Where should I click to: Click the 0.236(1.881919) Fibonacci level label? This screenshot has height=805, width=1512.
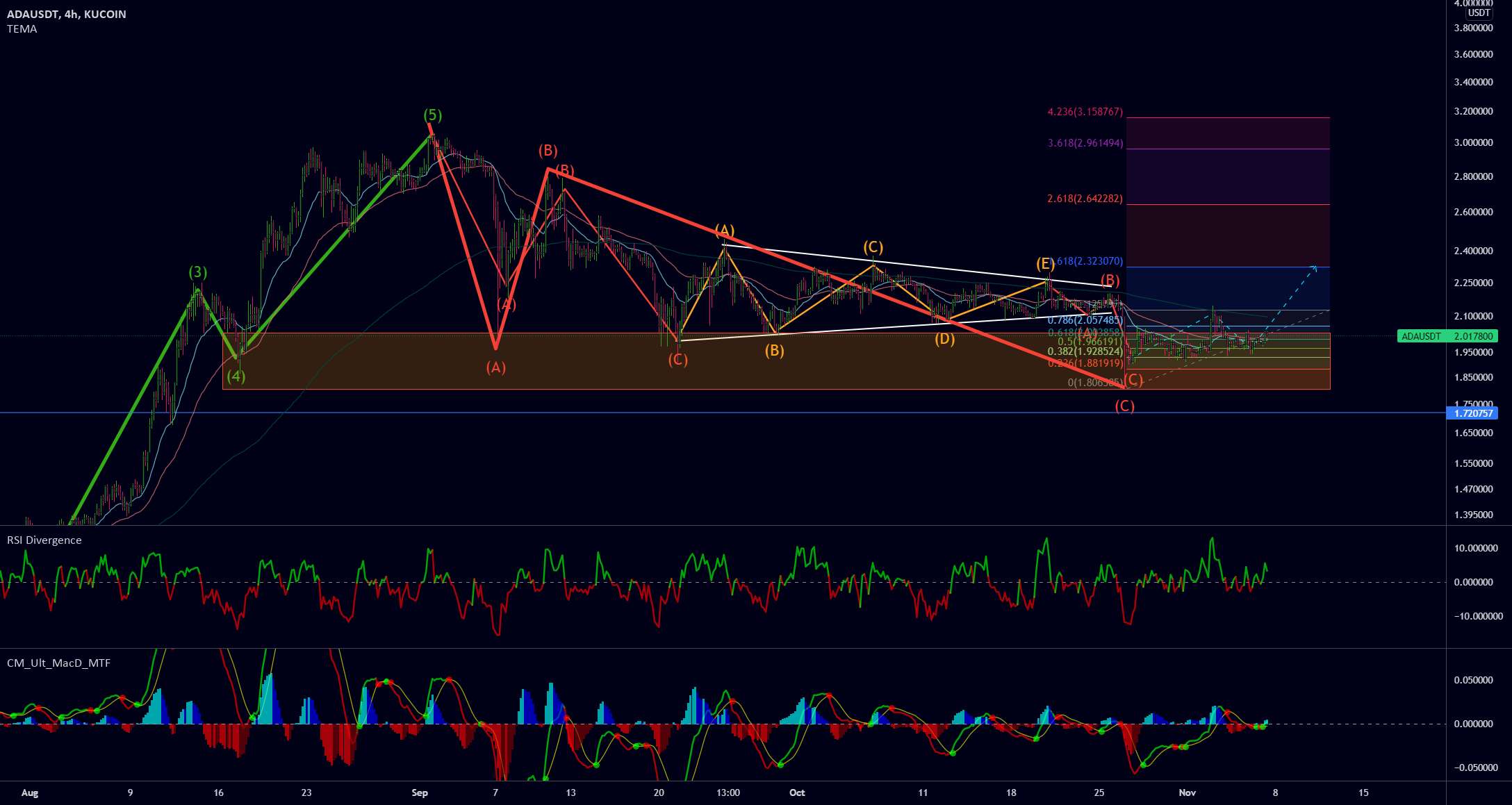pos(1085,363)
